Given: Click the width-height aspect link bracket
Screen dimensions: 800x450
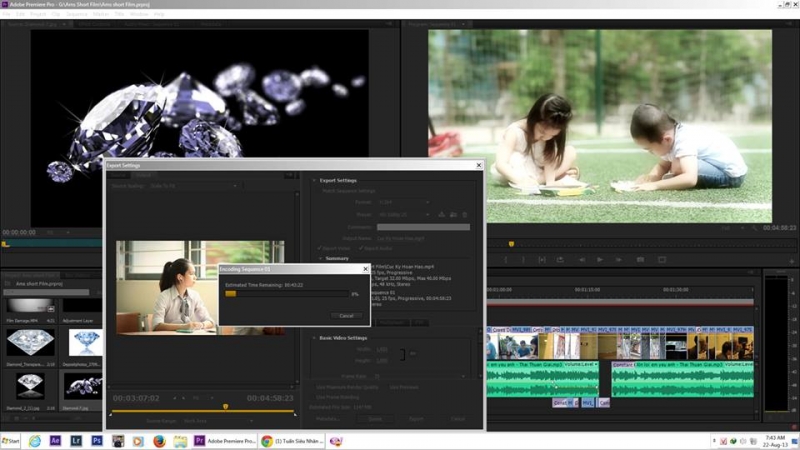Looking at the screenshot, I should tap(403, 355).
